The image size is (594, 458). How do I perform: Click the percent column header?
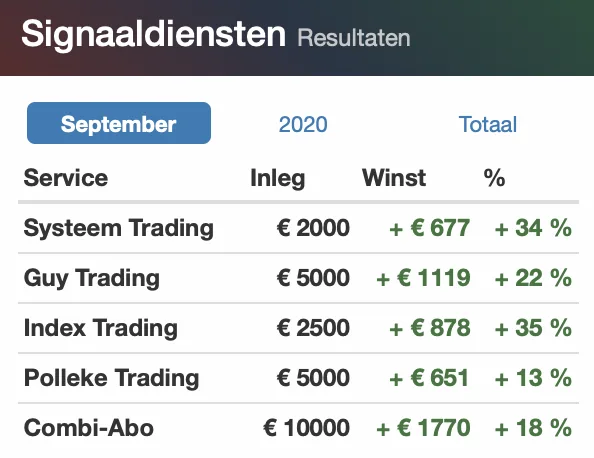coord(494,178)
